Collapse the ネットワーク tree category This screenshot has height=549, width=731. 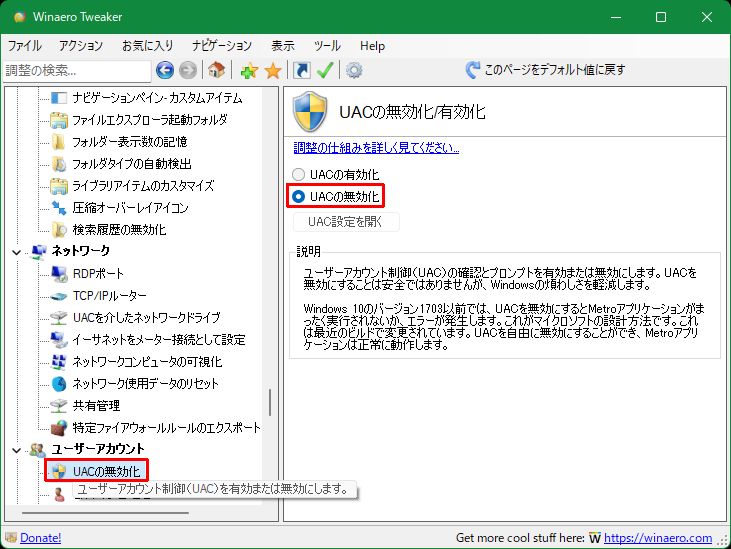[x=16, y=252]
